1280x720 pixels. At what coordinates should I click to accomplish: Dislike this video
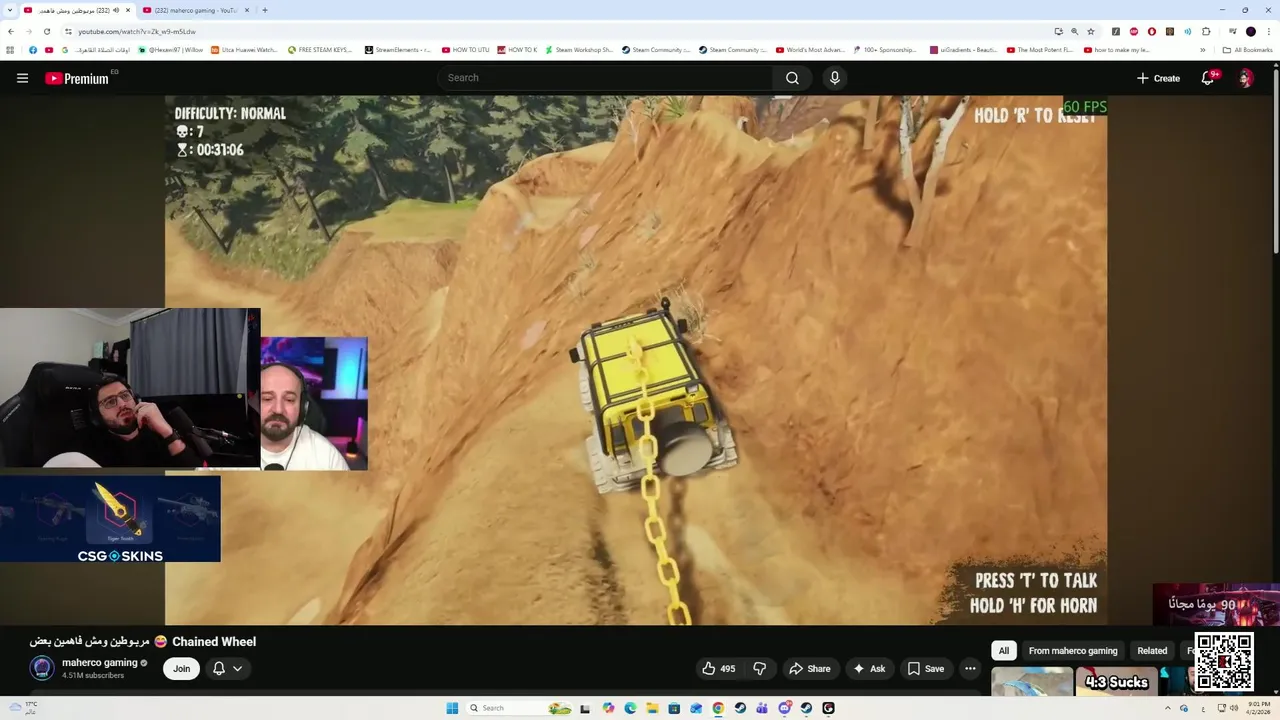point(759,669)
